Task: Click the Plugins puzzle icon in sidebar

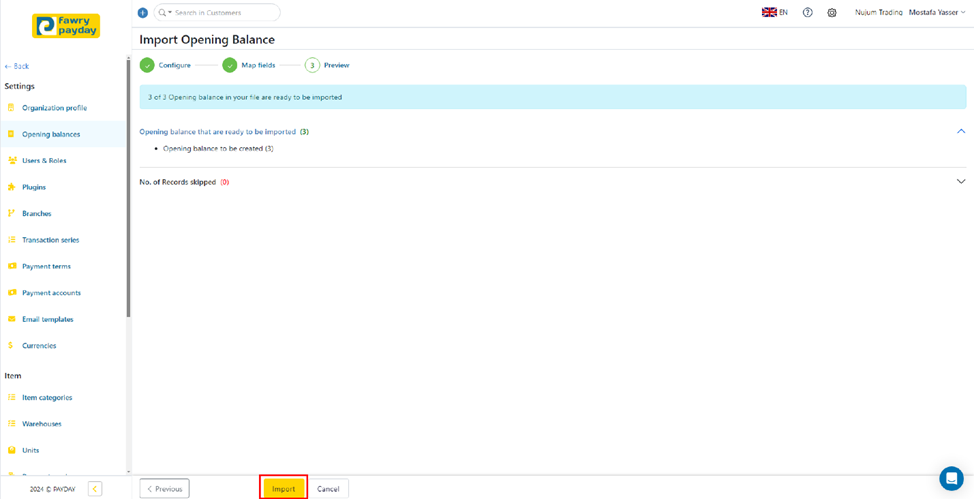Action: click(x=12, y=187)
